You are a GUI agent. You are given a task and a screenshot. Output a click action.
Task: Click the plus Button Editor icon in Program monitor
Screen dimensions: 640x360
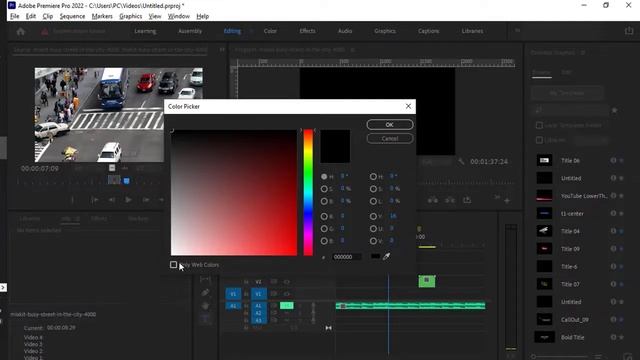point(507,200)
